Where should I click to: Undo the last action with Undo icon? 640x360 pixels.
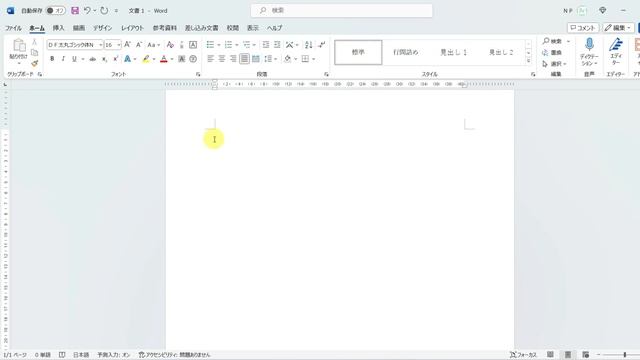[87, 11]
